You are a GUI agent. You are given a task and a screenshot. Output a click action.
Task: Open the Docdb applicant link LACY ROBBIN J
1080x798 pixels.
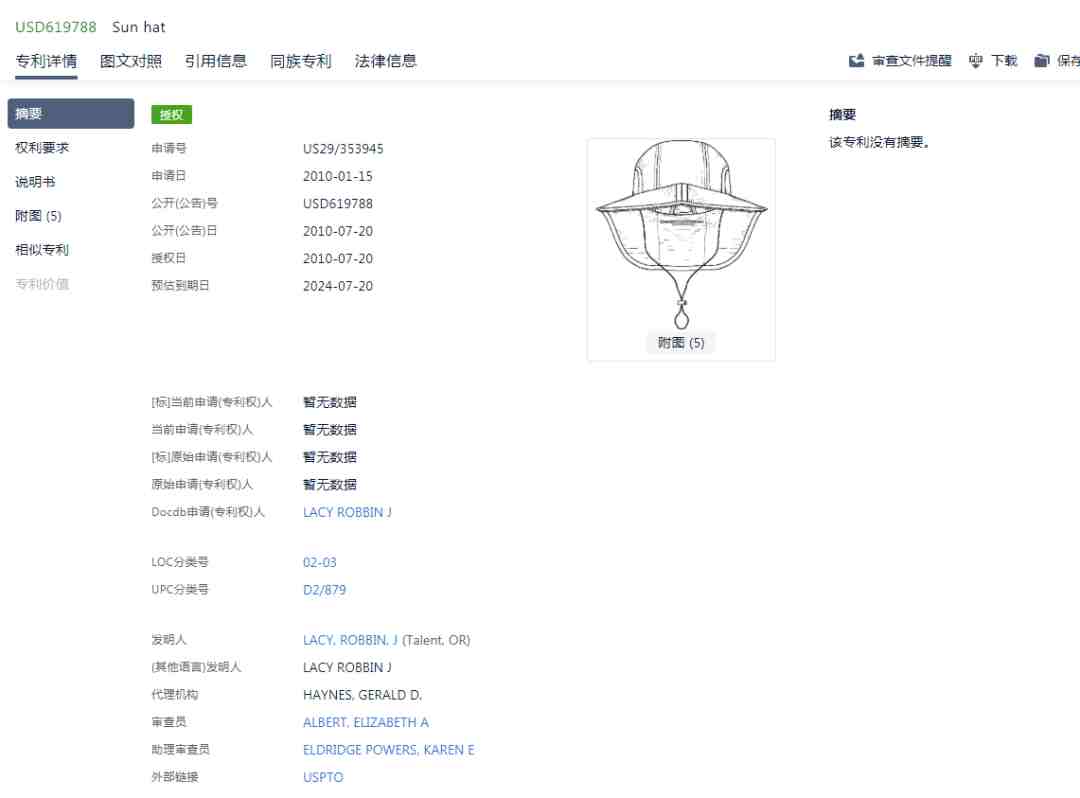(x=347, y=512)
